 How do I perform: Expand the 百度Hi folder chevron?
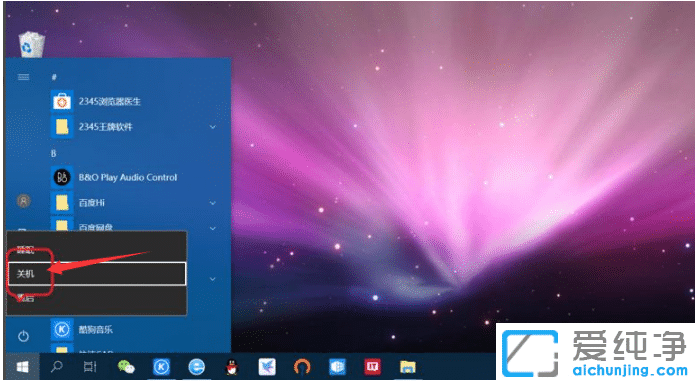click(213, 203)
